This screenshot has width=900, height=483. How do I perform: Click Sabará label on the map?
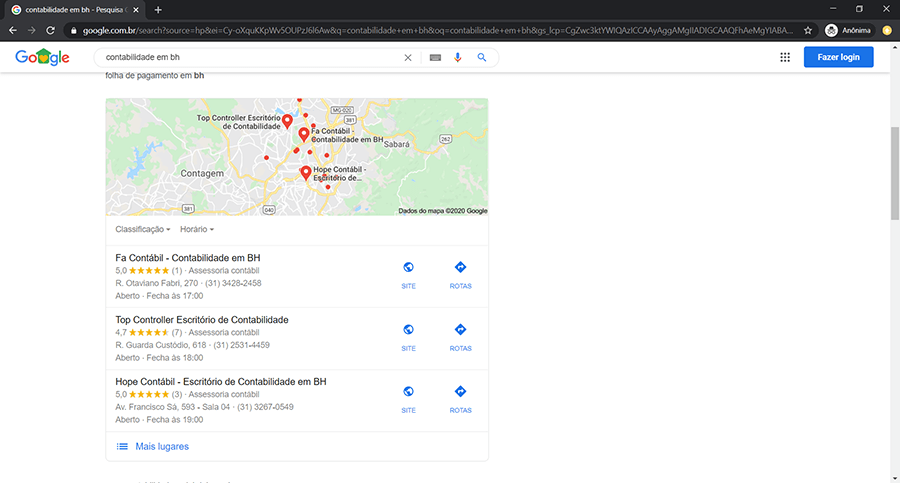397,145
